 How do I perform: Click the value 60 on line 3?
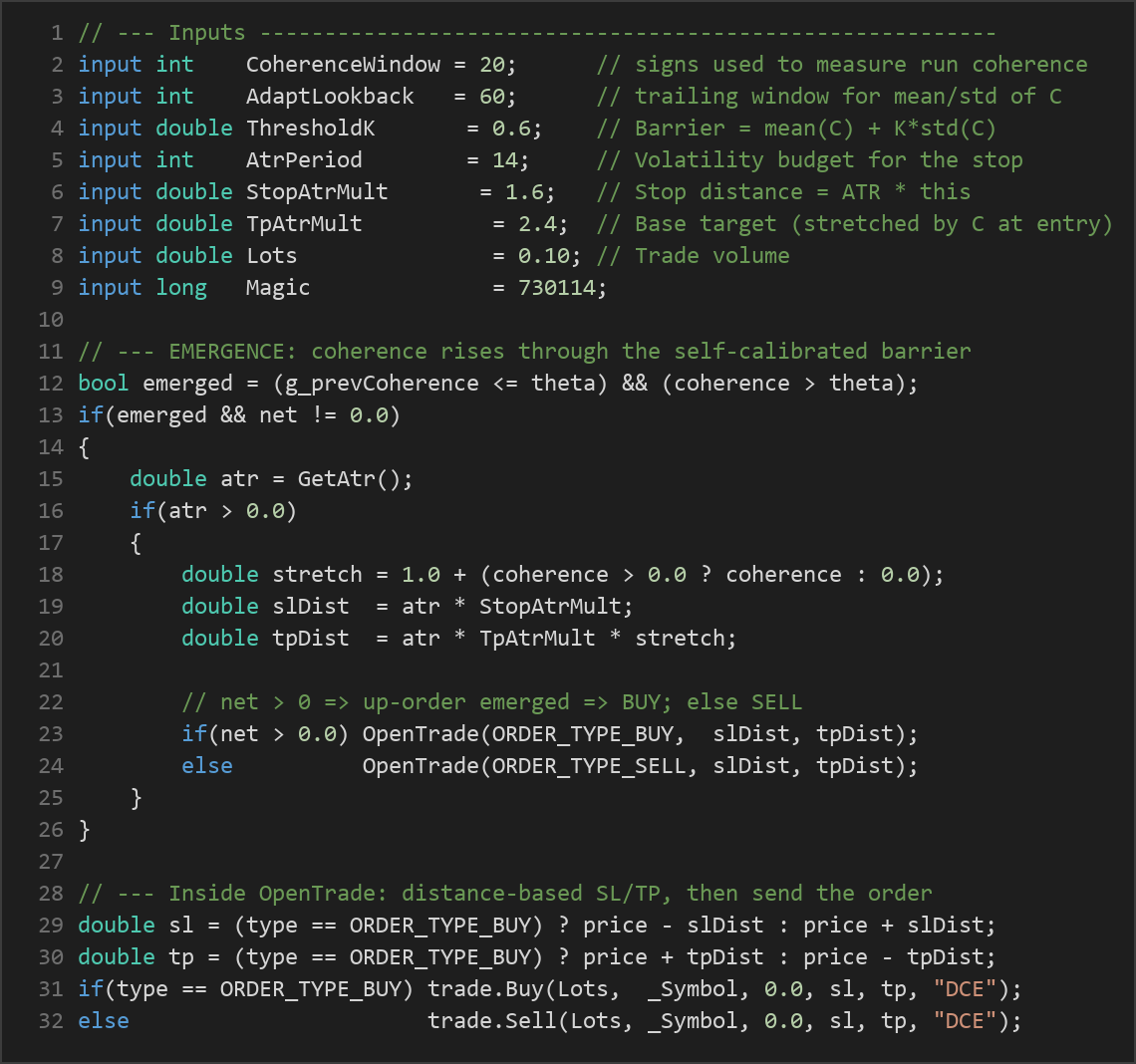point(491,97)
